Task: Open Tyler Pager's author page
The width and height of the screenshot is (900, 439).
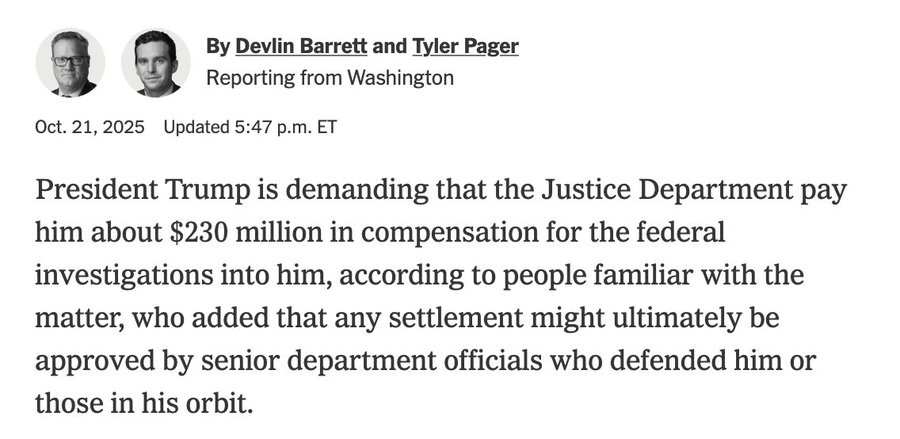Action: pos(465,46)
